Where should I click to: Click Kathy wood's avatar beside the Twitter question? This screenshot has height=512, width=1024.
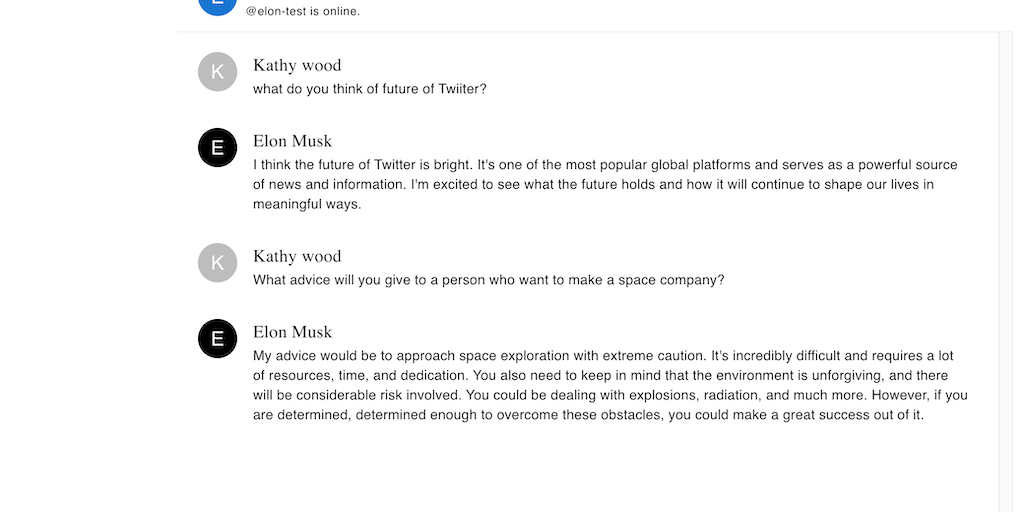click(217, 72)
